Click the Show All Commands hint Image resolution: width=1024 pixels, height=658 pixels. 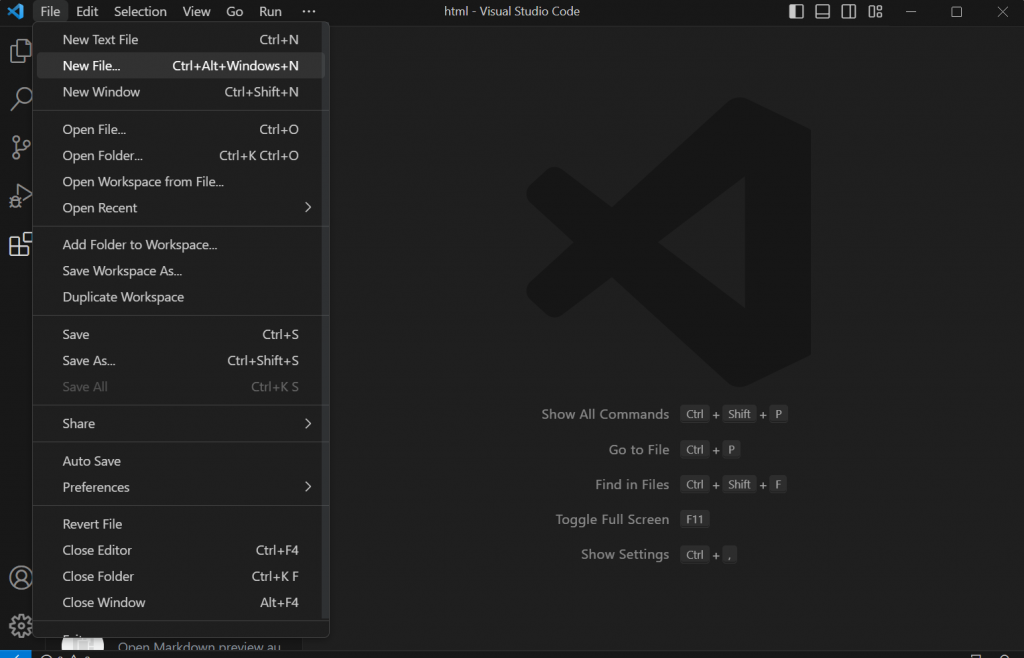coord(605,415)
